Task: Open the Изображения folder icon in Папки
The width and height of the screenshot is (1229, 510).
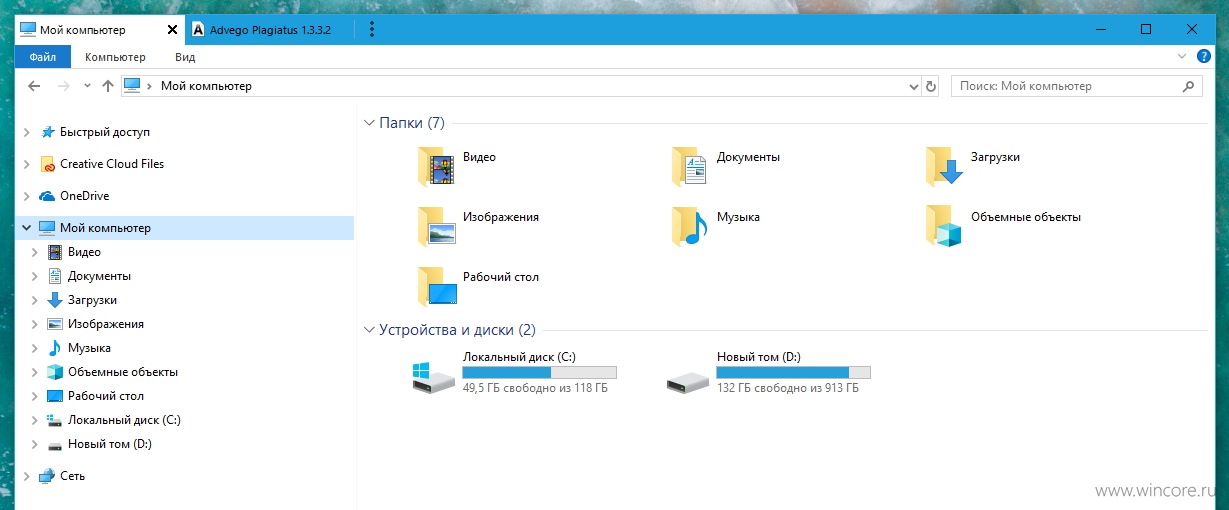Action: pos(437,227)
